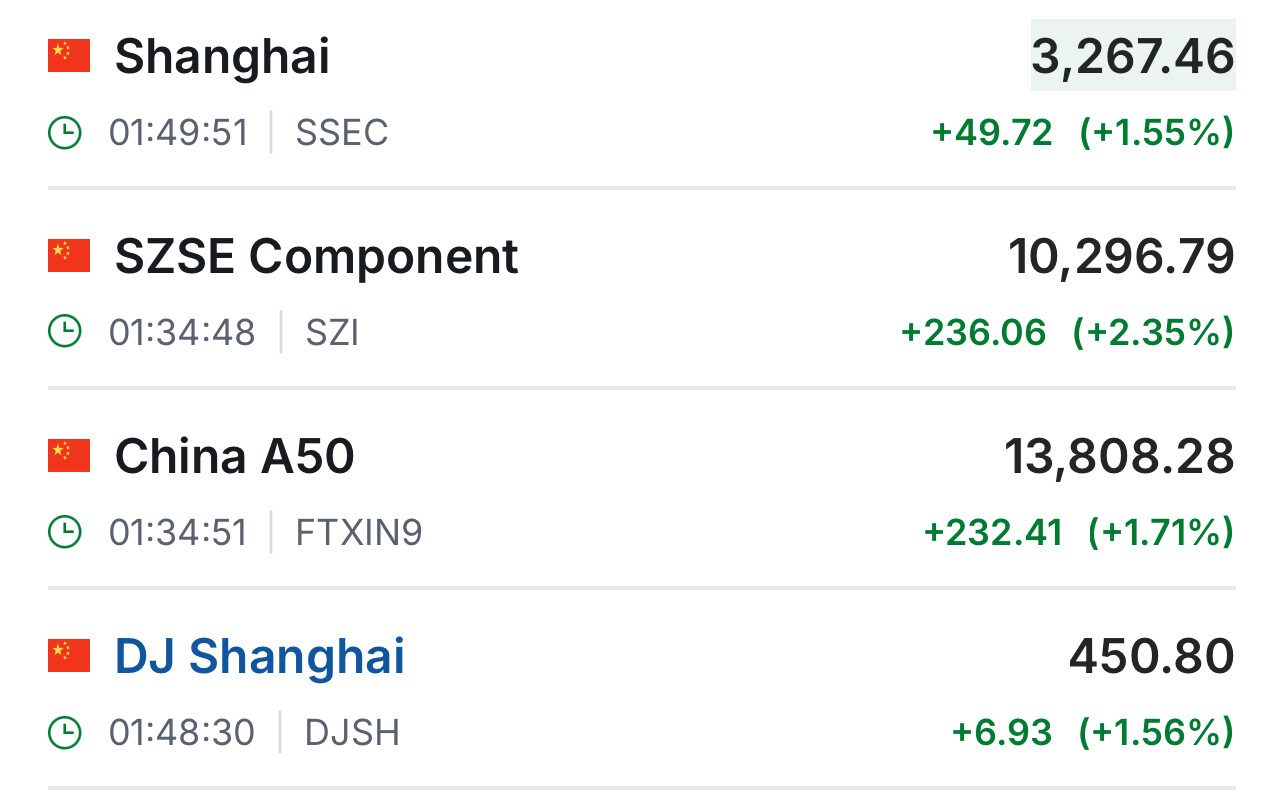Click the China A50 price 13,808.28
Image resolution: width=1284 pixels, height=804 pixels.
coord(1119,456)
